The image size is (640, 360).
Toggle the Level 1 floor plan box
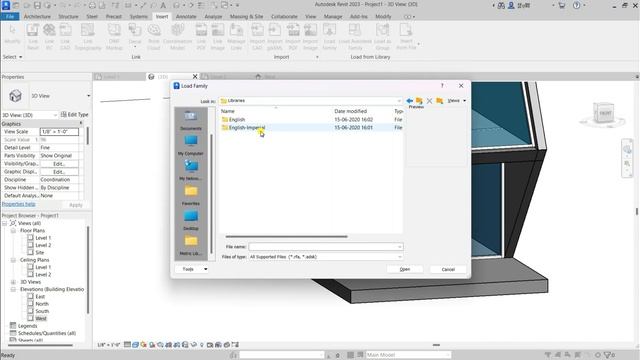click(31, 238)
